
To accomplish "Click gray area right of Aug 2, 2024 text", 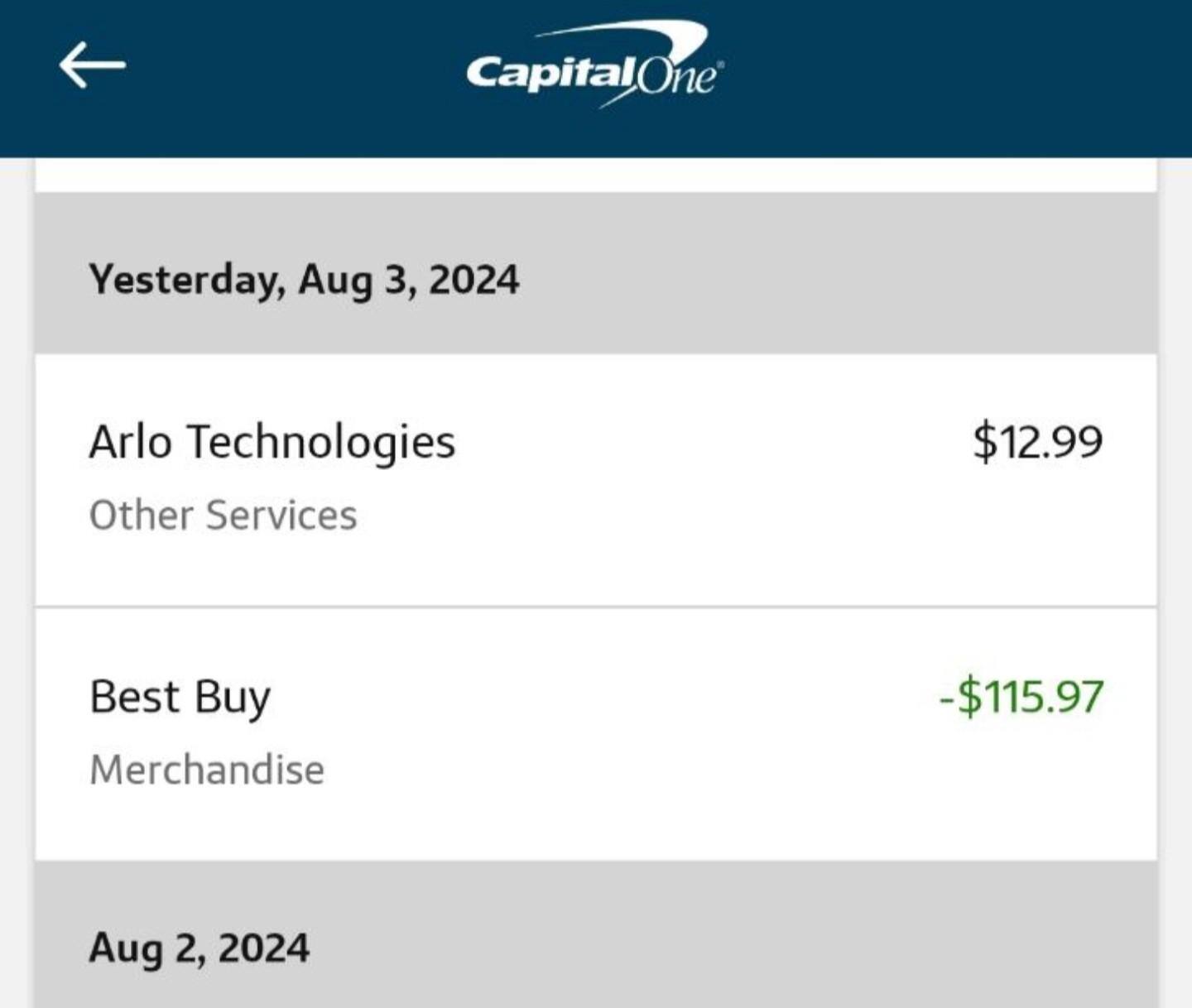I will click(x=728, y=948).
